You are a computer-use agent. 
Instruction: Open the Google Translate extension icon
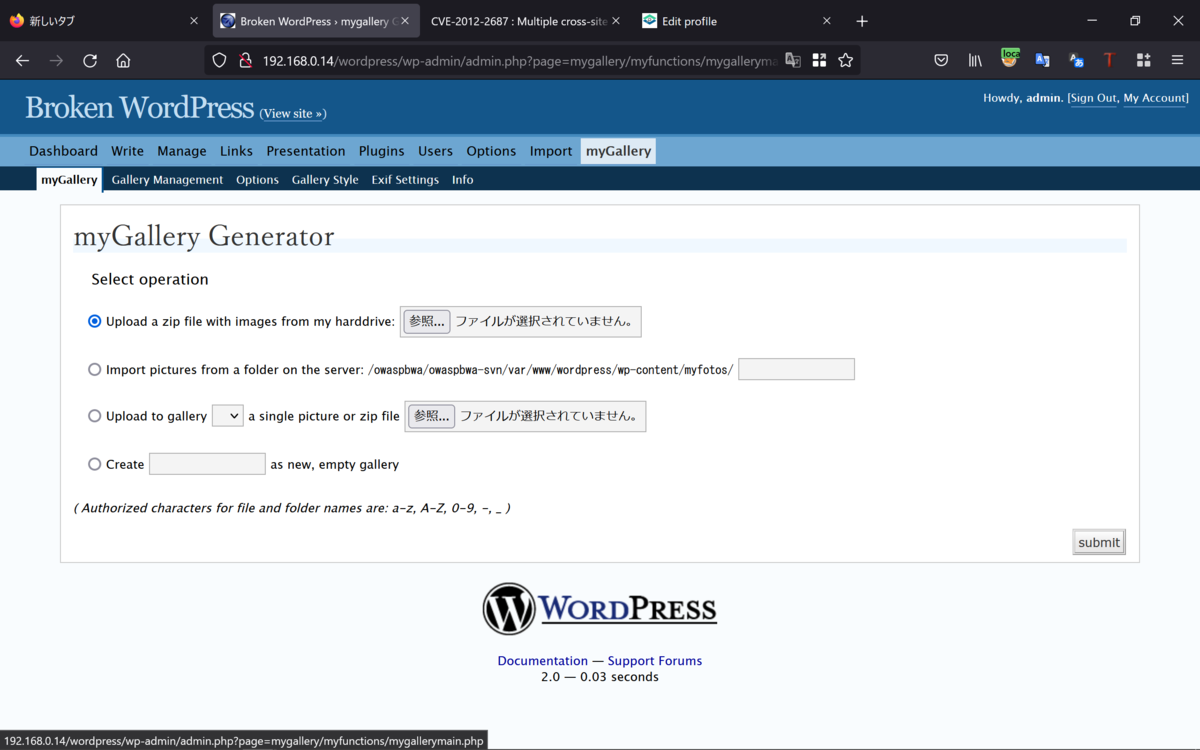click(x=1042, y=60)
